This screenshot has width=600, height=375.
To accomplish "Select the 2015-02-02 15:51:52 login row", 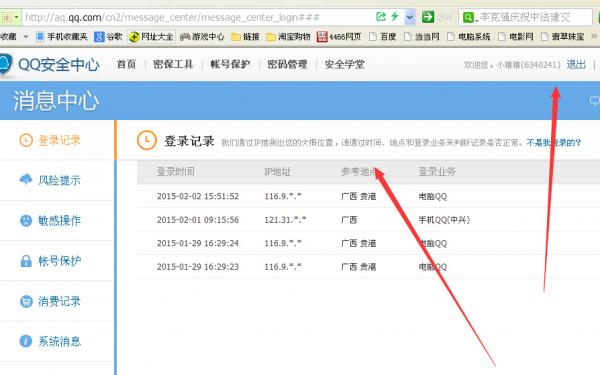I will pyautogui.click(x=368, y=196).
